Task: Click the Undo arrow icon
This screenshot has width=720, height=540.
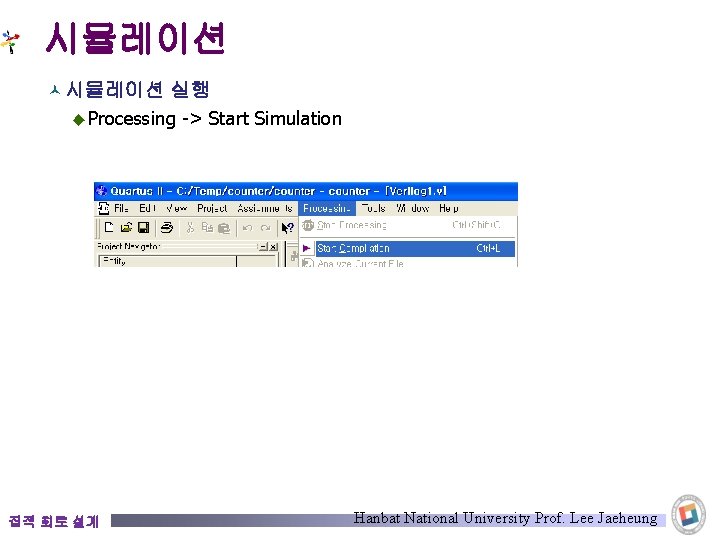Action: click(248, 228)
